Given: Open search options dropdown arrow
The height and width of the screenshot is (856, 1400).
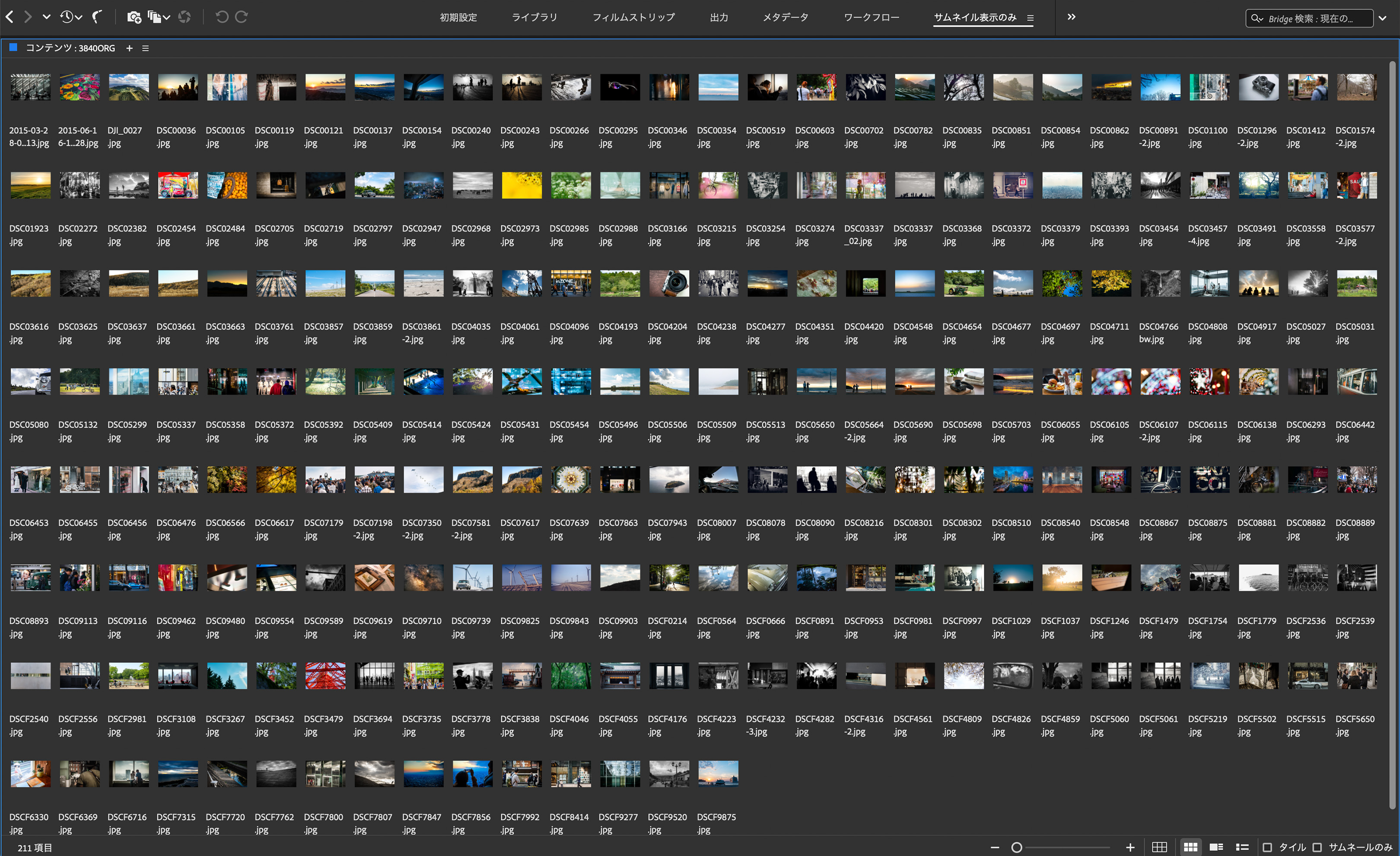Looking at the screenshot, I should point(1383,18).
